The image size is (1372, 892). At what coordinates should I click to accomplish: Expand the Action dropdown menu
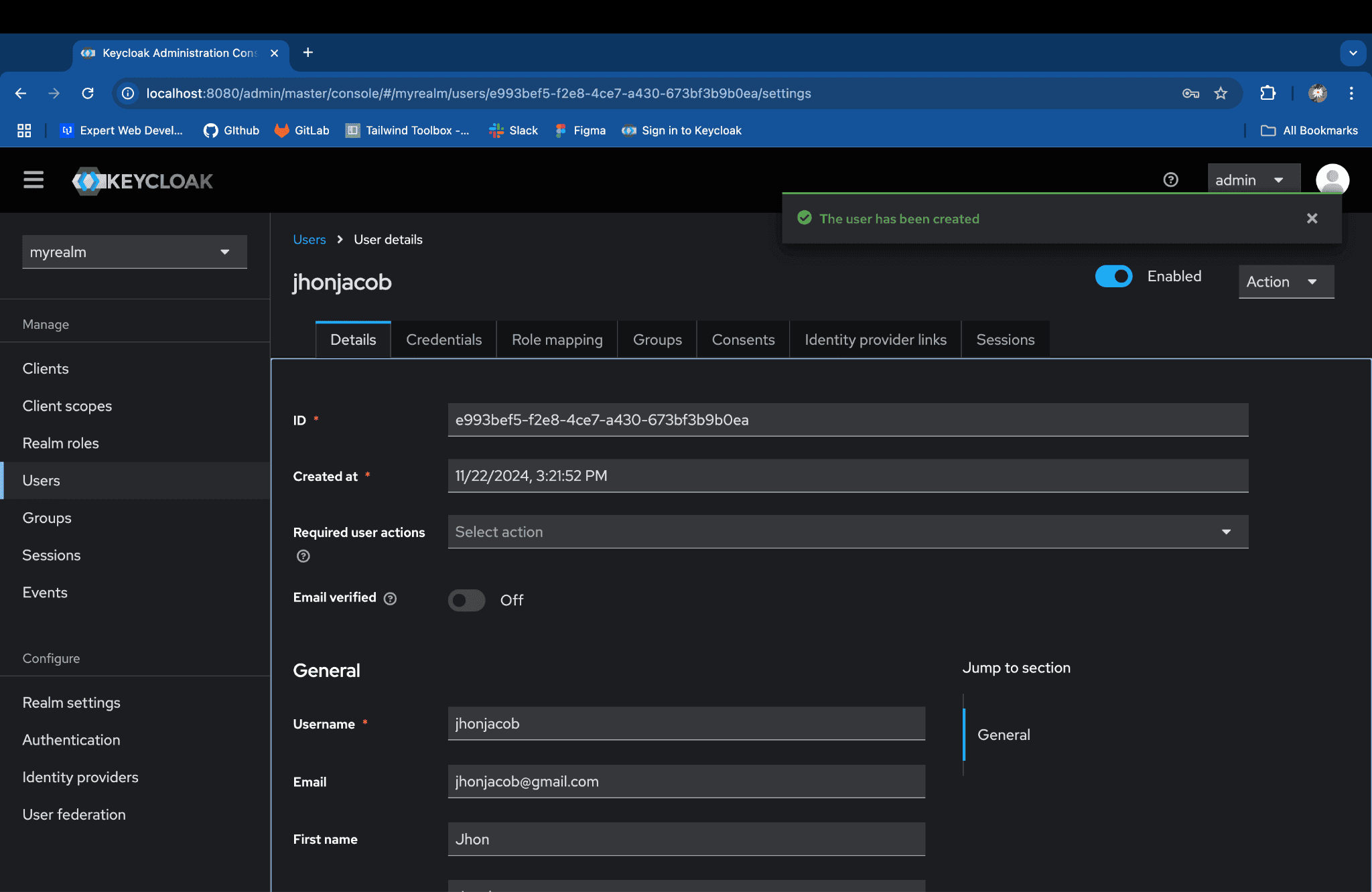[x=1286, y=282]
